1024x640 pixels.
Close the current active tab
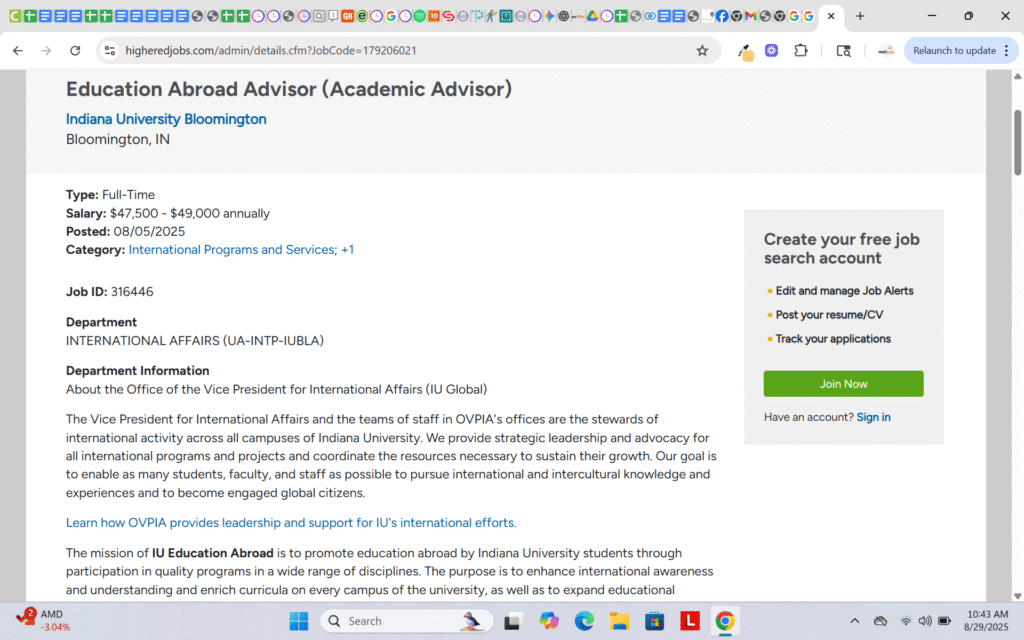tap(831, 16)
